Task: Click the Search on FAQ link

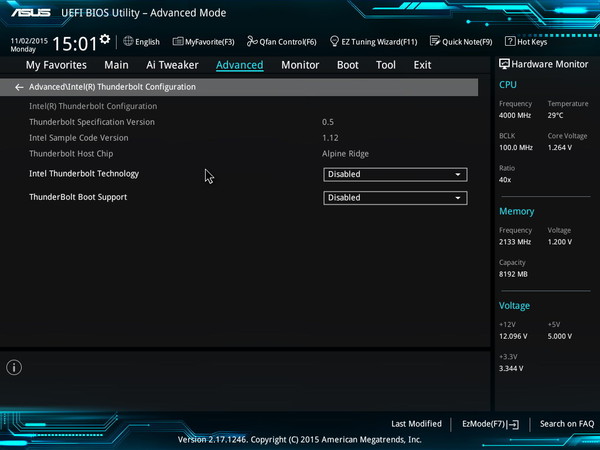Action: coord(567,424)
